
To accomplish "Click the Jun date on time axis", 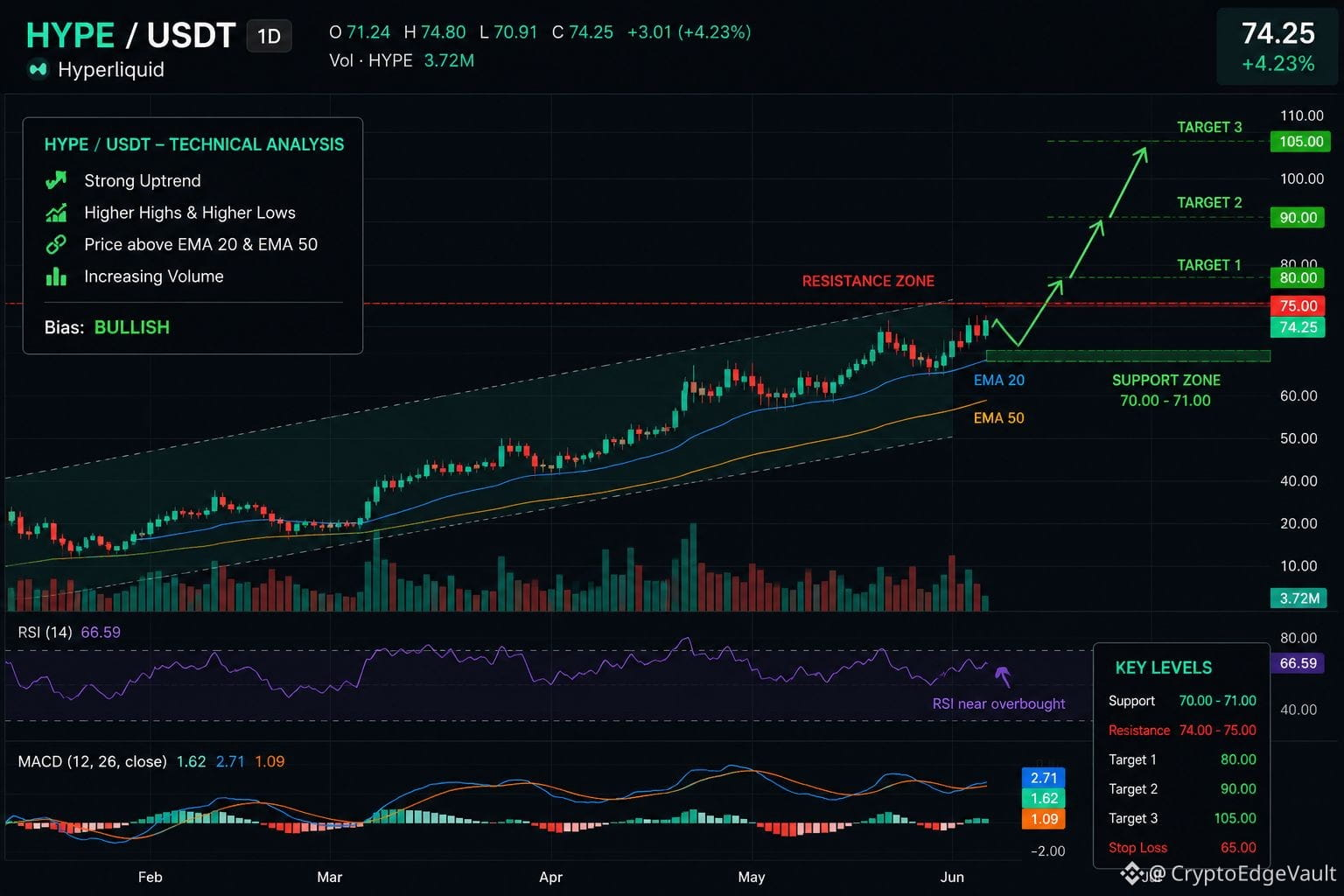I will pyautogui.click(x=952, y=877).
